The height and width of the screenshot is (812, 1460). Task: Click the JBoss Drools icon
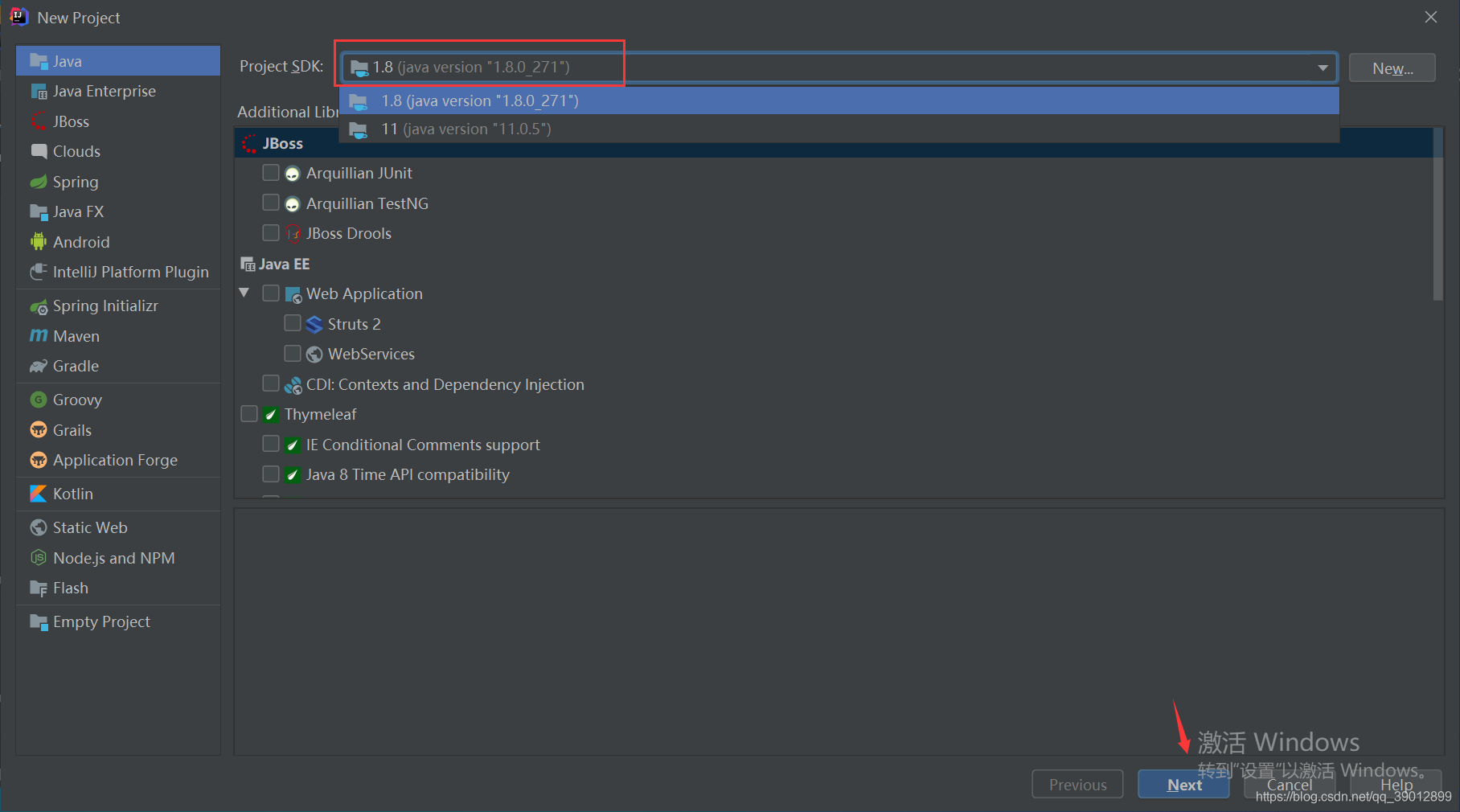point(293,234)
